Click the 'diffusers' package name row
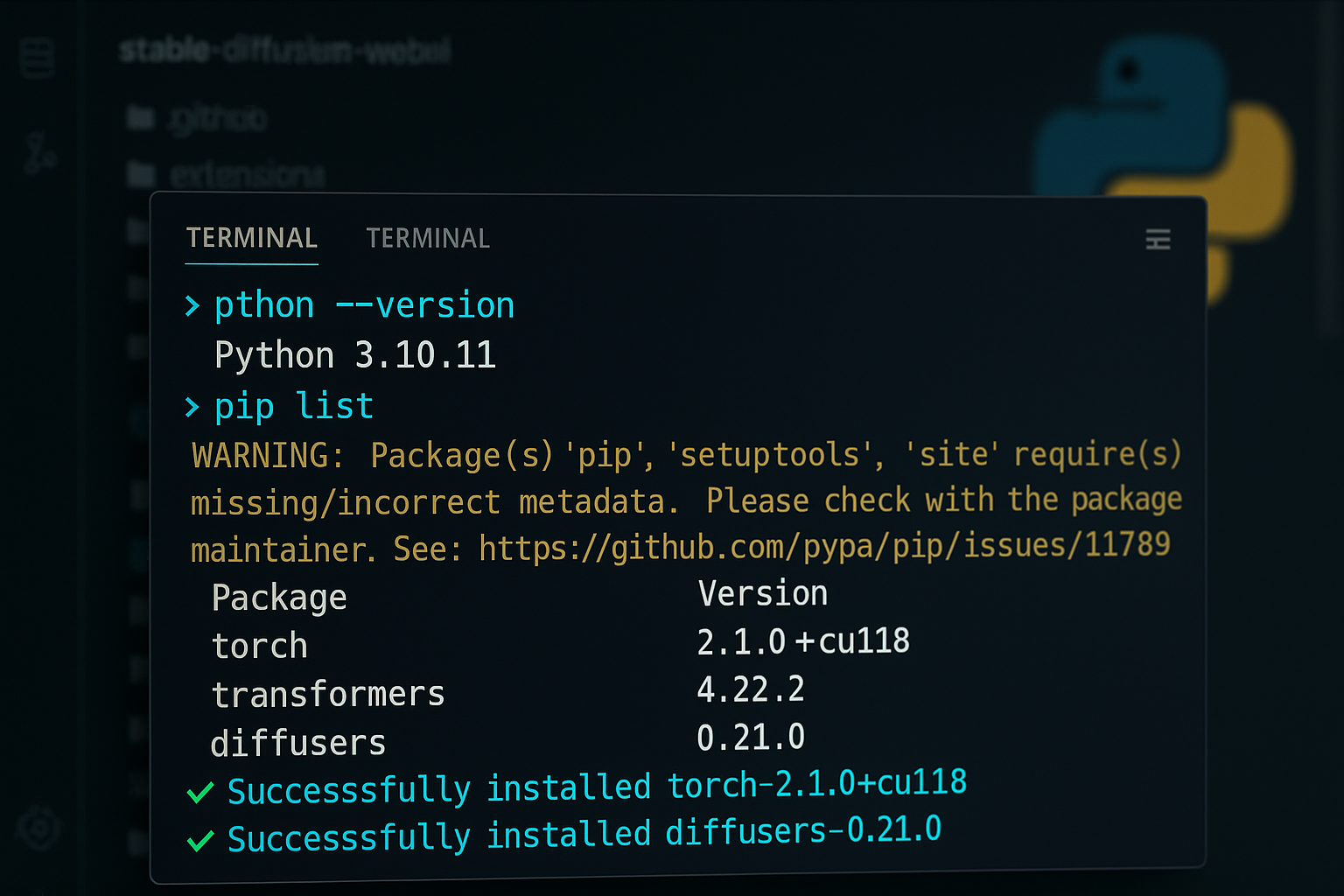This screenshot has height=896, width=1344. pyautogui.click(x=298, y=743)
